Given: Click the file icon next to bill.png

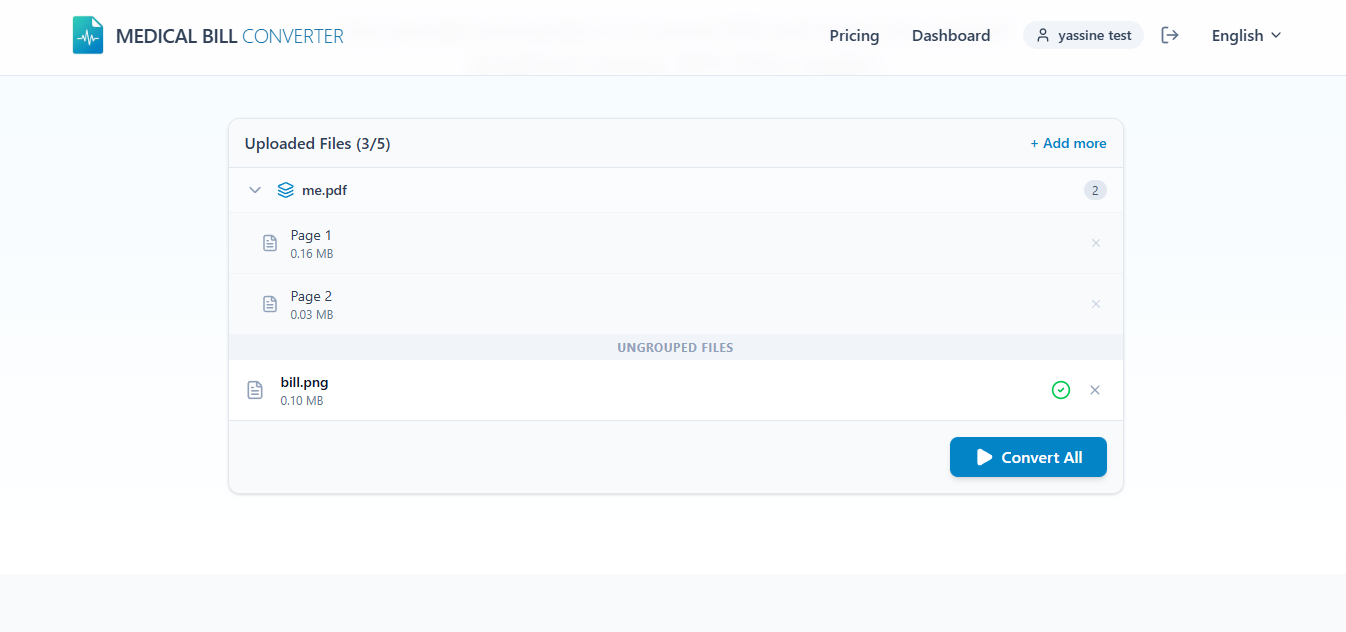Looking at the screenshot, I should pos(255,389).
